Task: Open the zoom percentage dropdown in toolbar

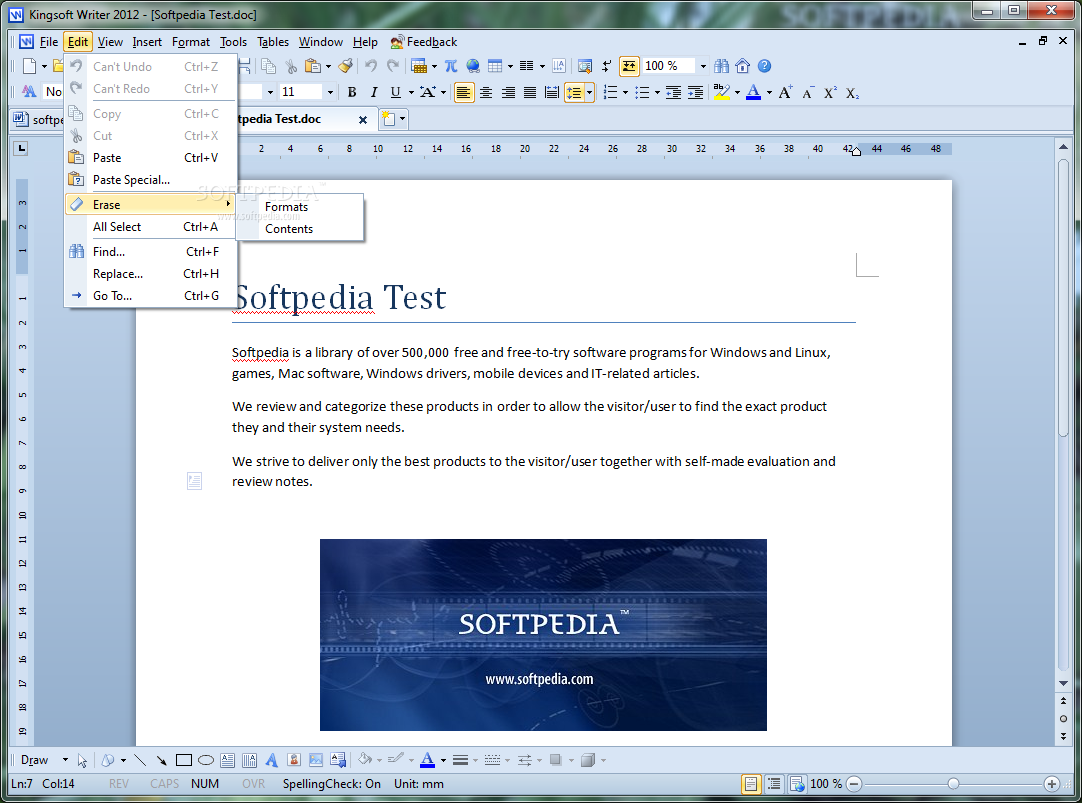Action: 703,66
